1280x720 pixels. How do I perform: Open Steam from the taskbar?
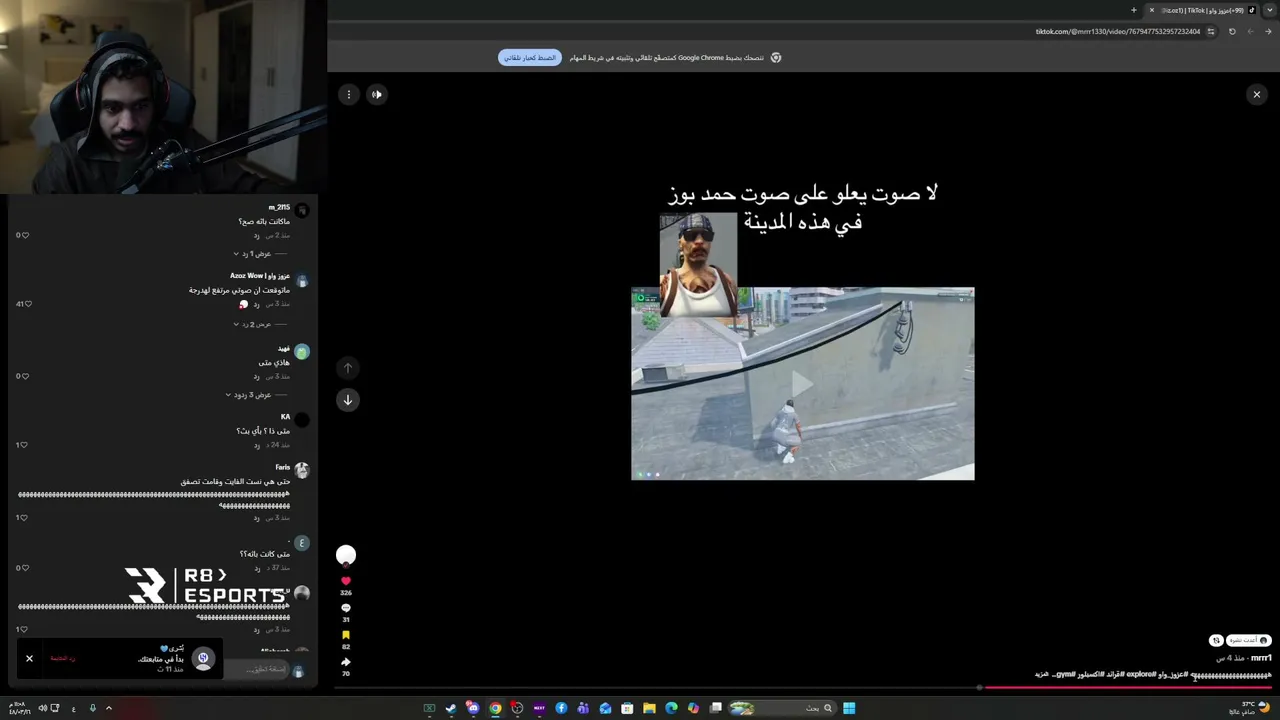click(x=451, y=708)
